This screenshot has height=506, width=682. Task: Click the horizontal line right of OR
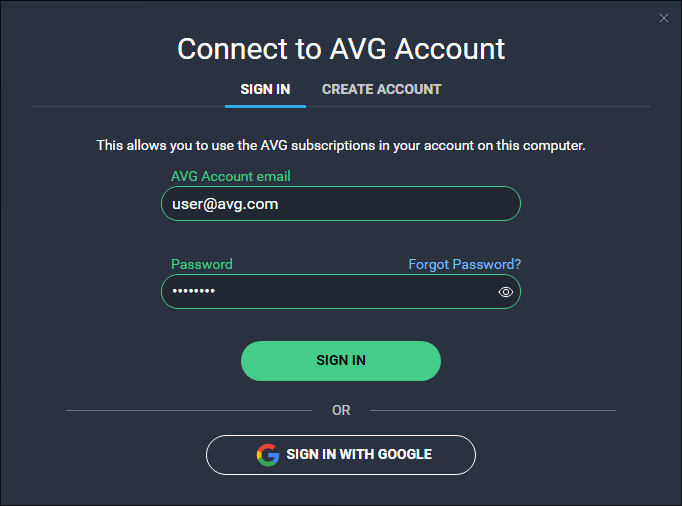click(x=493, y=410)
